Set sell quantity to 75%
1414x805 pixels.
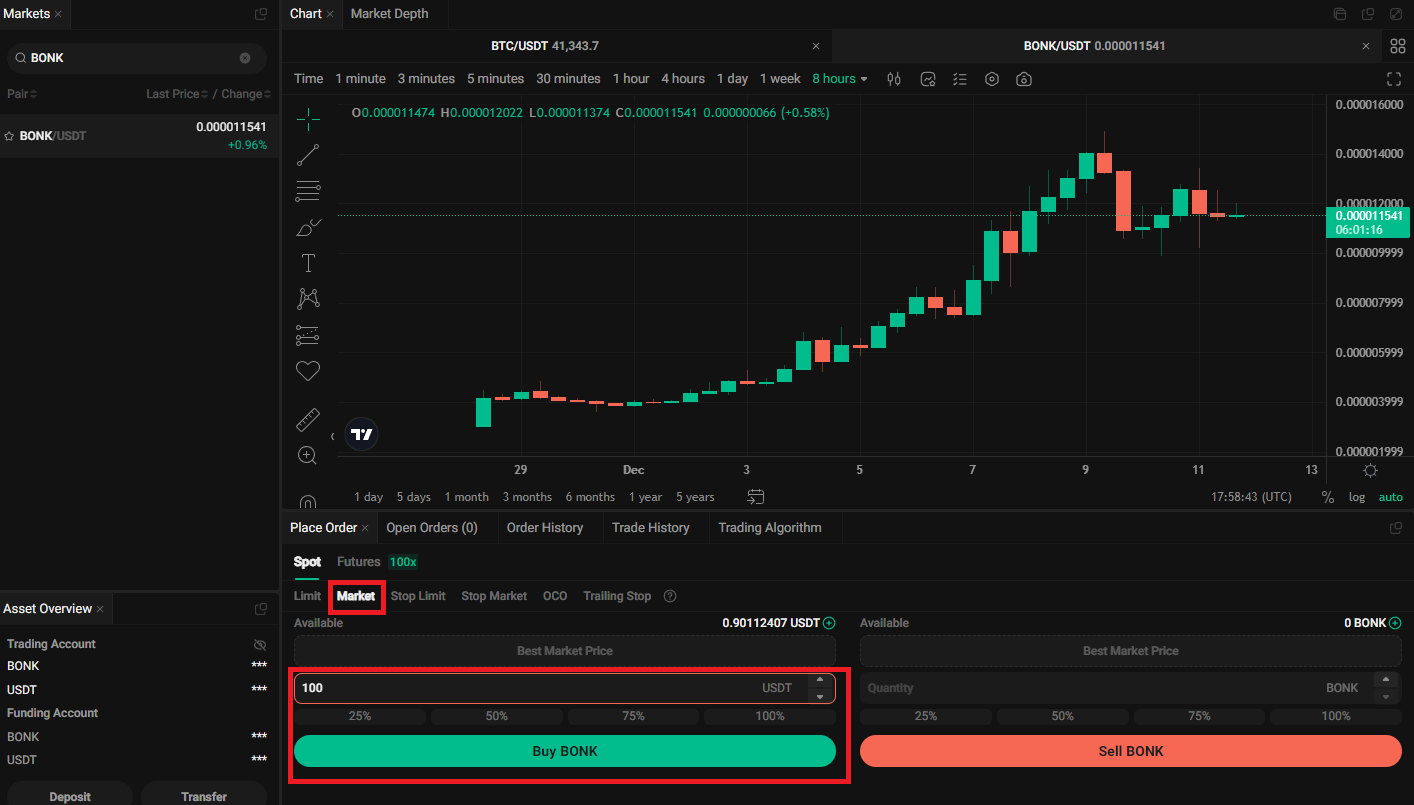click(1199, 716)
